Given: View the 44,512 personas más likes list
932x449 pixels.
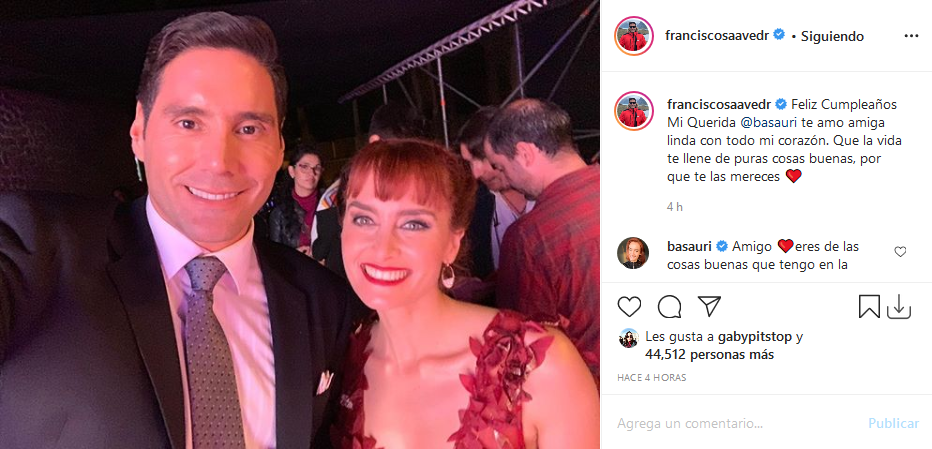Looking at the screenshot, I should coord(710,354).
